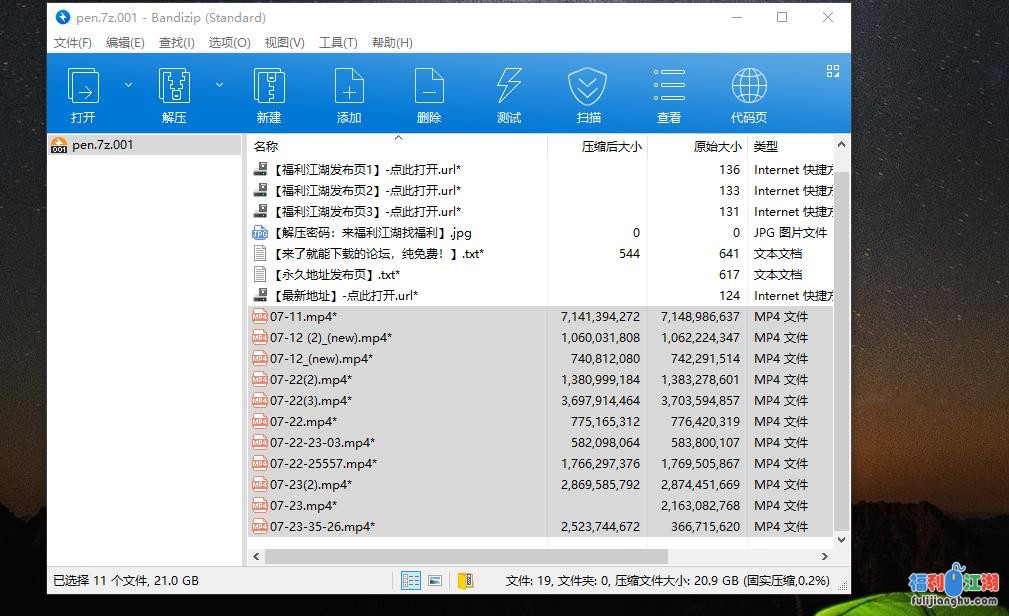Click the horizontal scrollbar right arrow
Viewport: 1009px width, 616px height.
coord(825,556)
